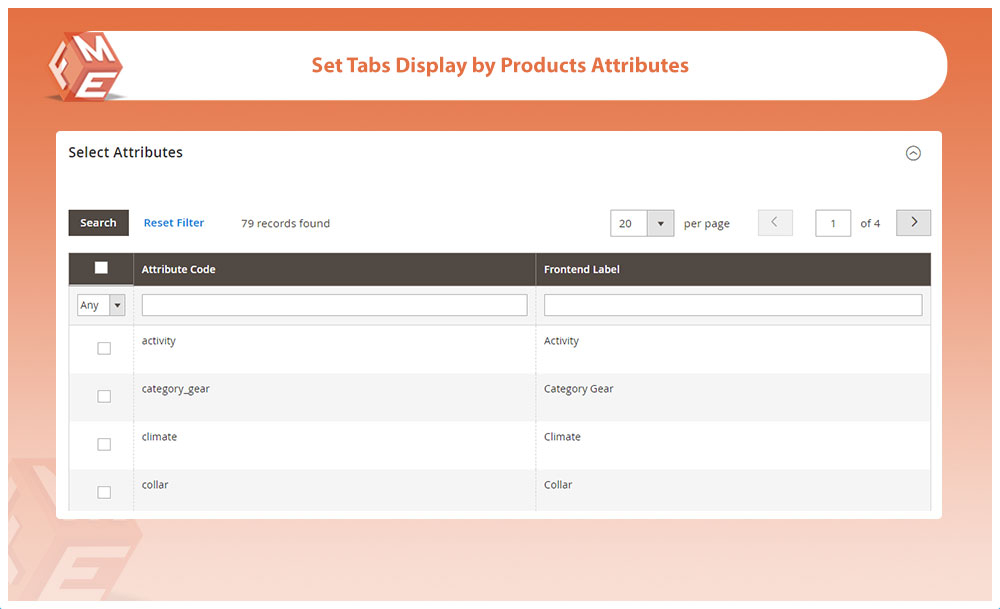Sort by Frontend Label column header
The width and height of the screenshot is (1000, 609).
[x=581, y=269]
